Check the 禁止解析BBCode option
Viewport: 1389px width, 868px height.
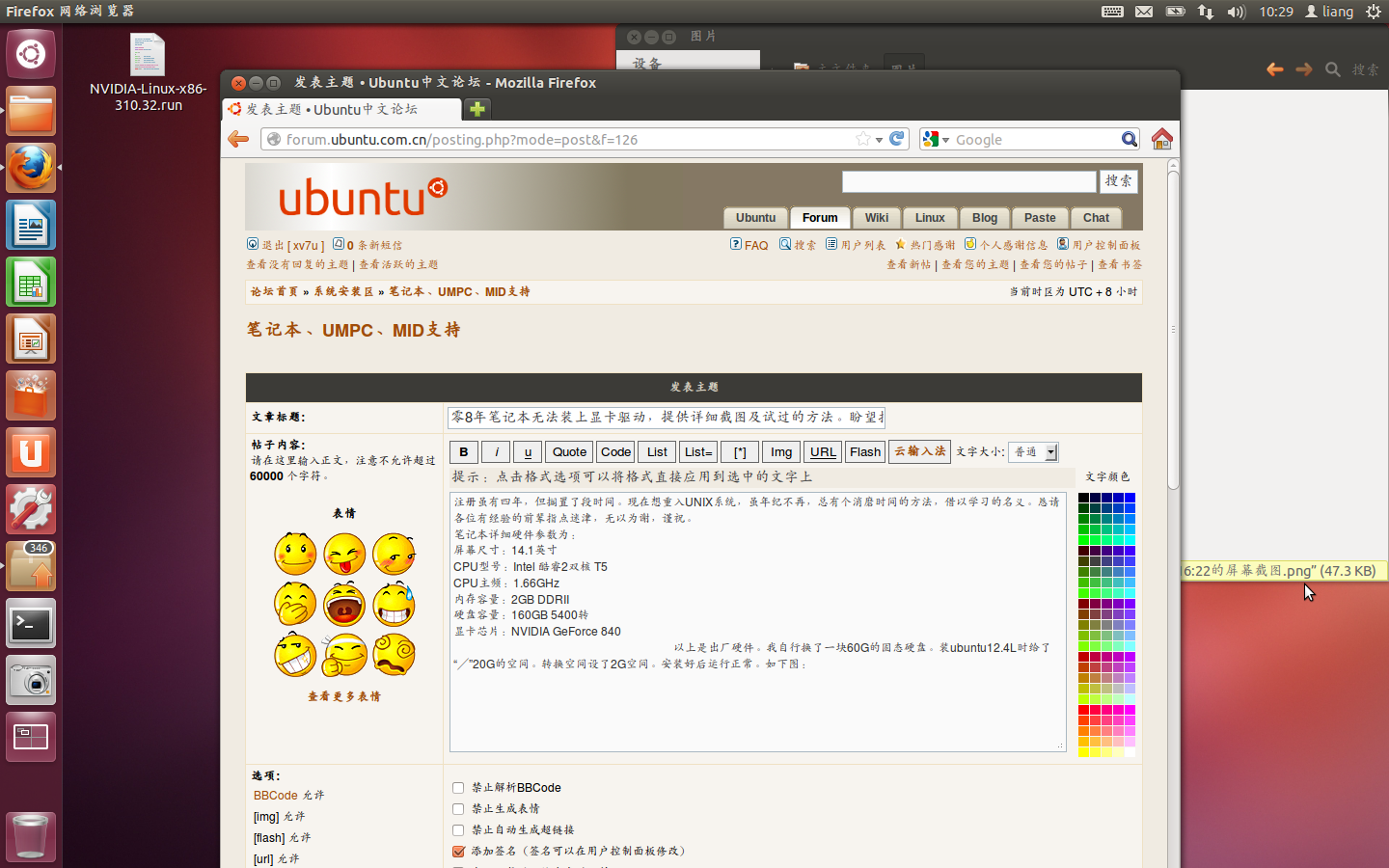tap(458, 788)
